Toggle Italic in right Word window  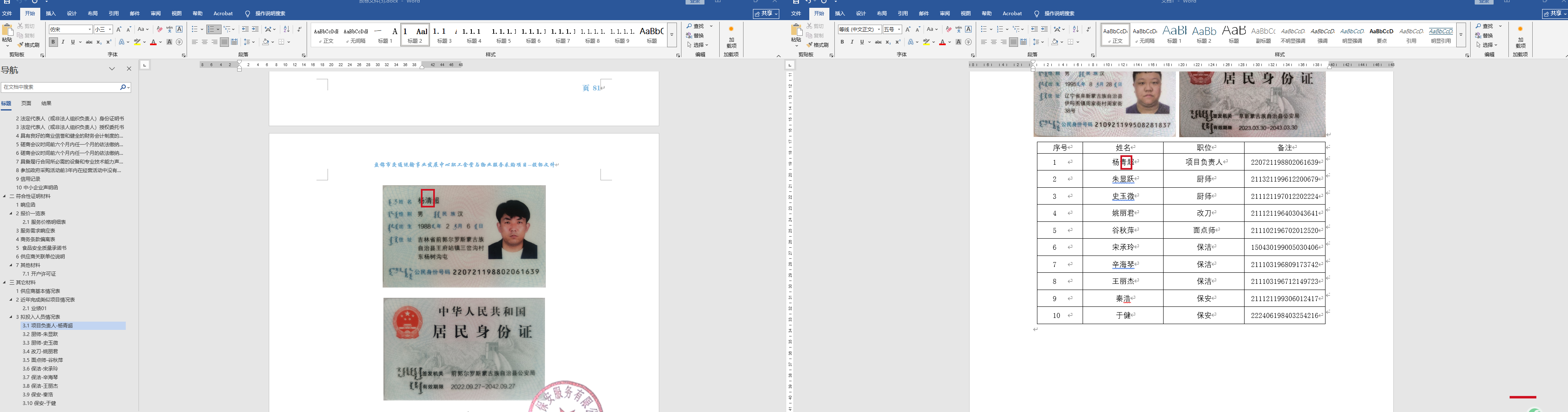point(852,42)
